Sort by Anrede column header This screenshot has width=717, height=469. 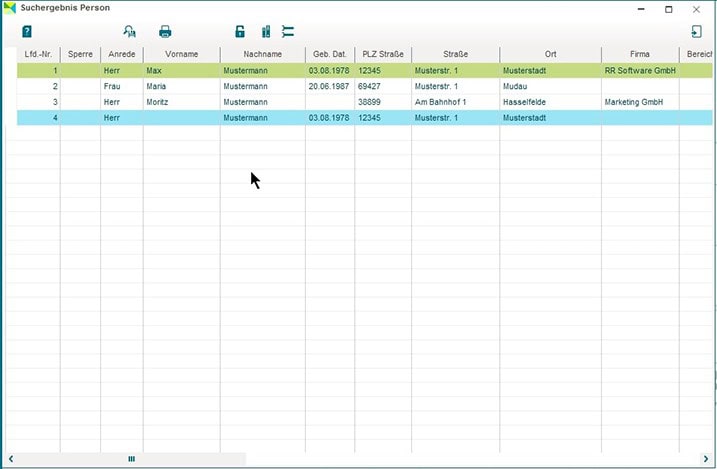[122, 54]
